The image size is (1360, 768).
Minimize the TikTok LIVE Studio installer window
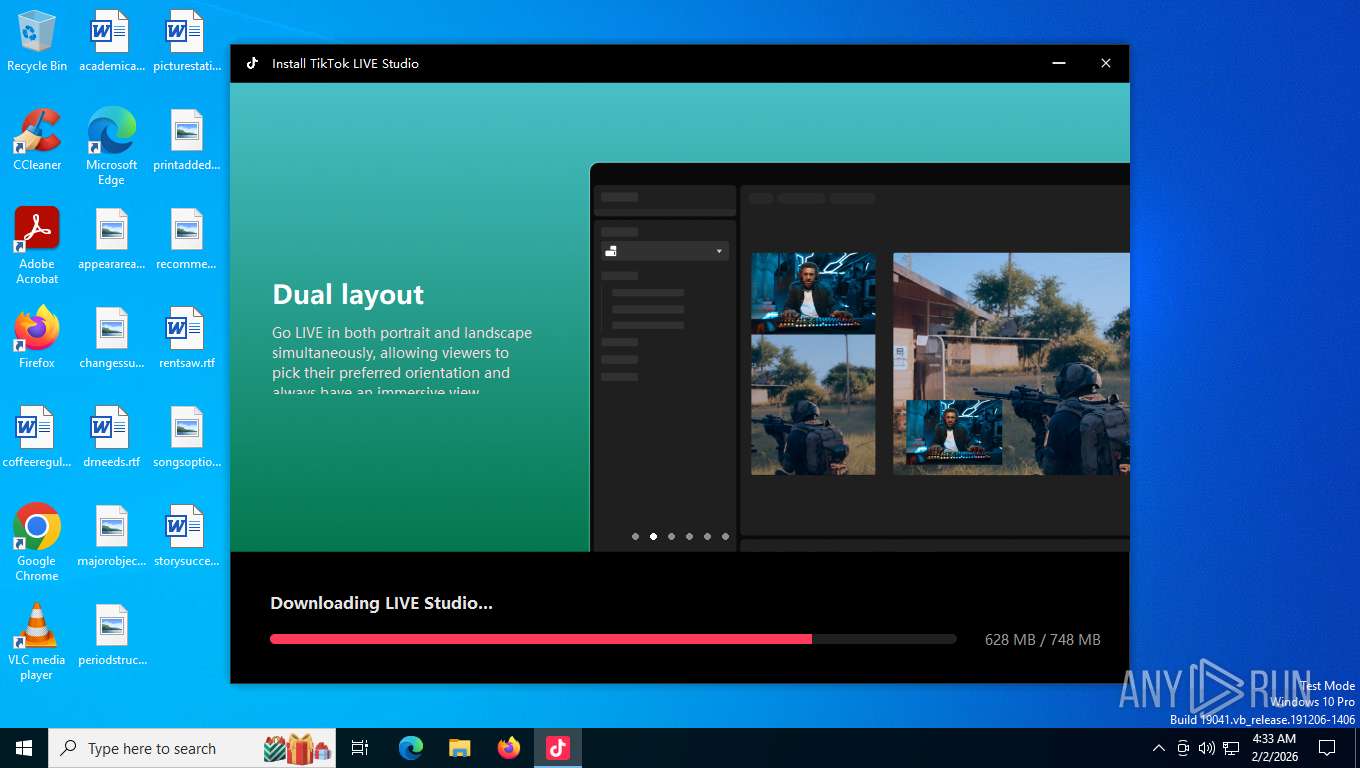[x=1059, y=63]
